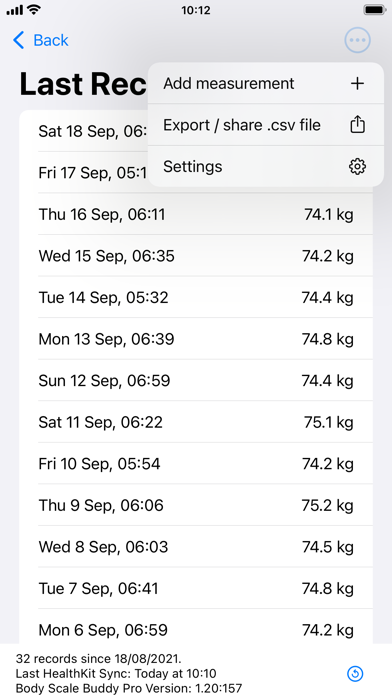This screenshot has height=696, width=392.
Task: Go Back to the previous screen
Action: click(41, 40)
